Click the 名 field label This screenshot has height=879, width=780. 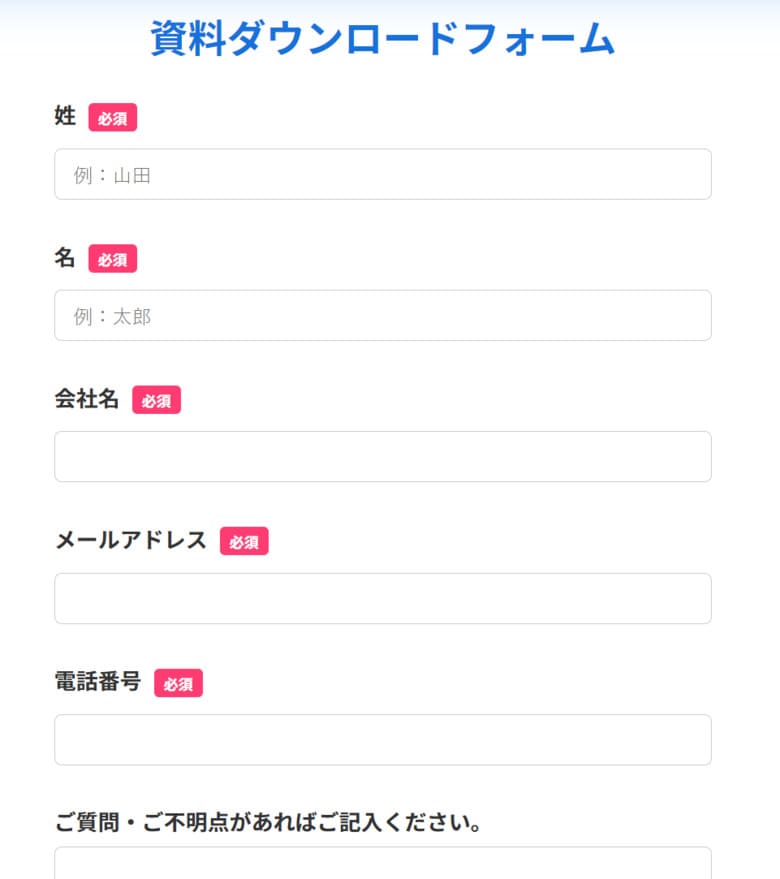pos(65,257)
